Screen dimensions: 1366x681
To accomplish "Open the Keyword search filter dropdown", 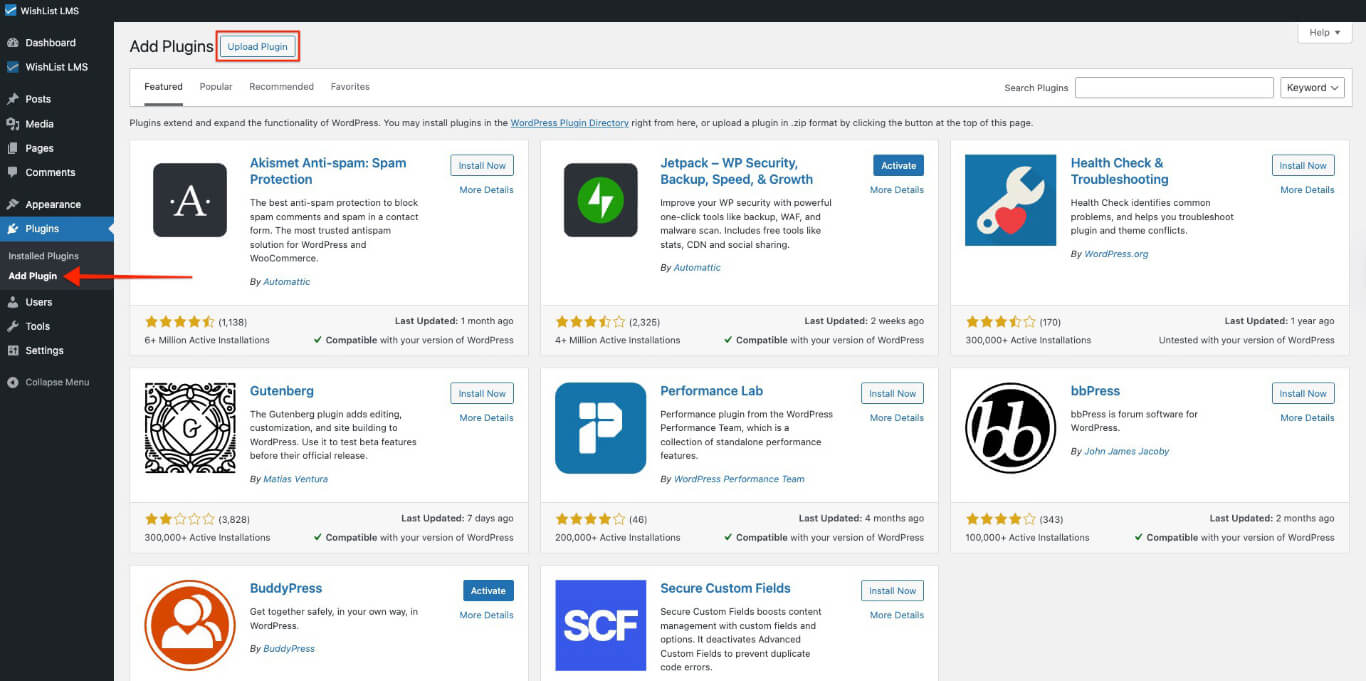I will pyautogui.click(x=1312, y=87).
